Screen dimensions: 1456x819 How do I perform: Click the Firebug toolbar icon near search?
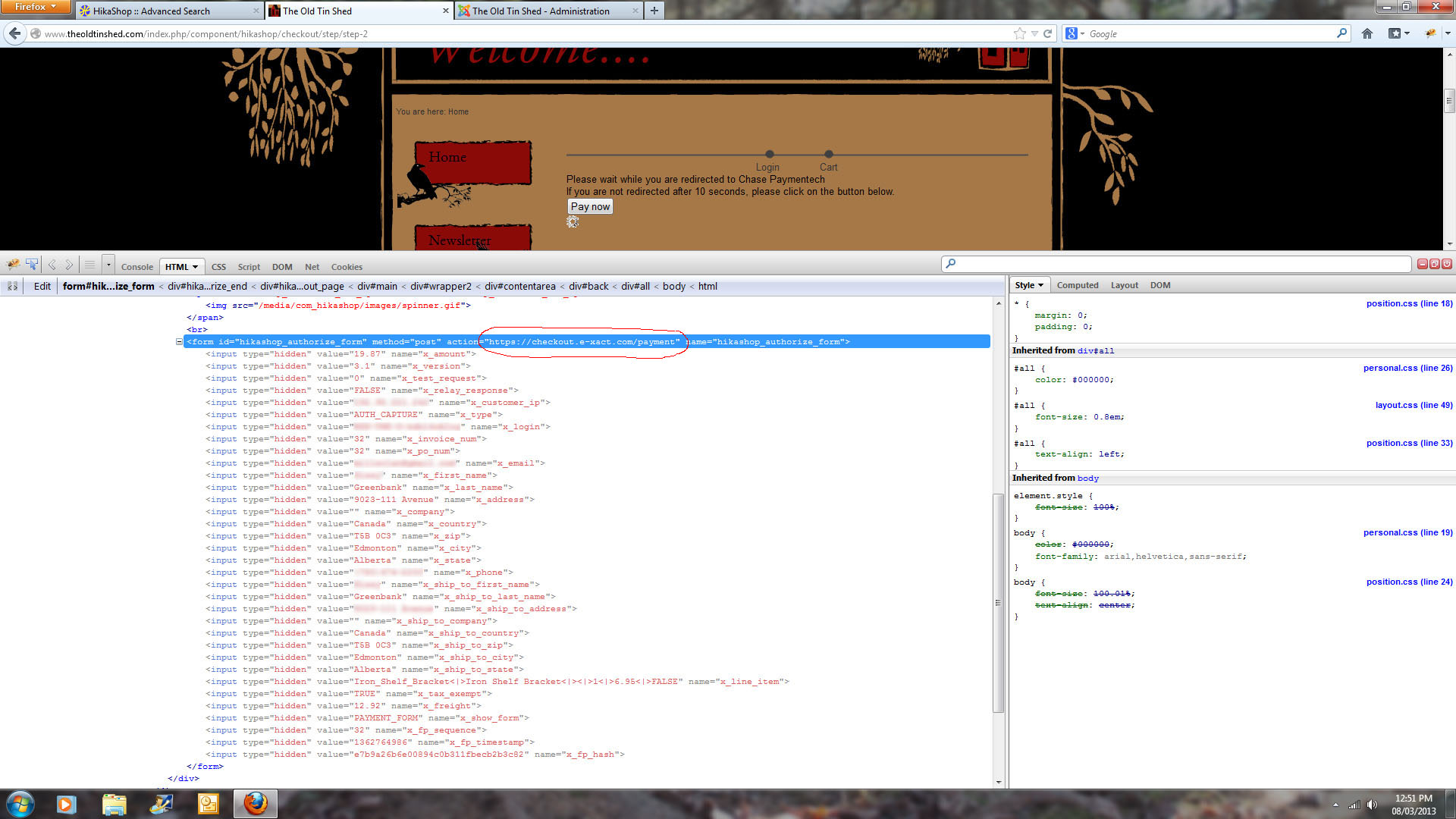[1430, 33]
